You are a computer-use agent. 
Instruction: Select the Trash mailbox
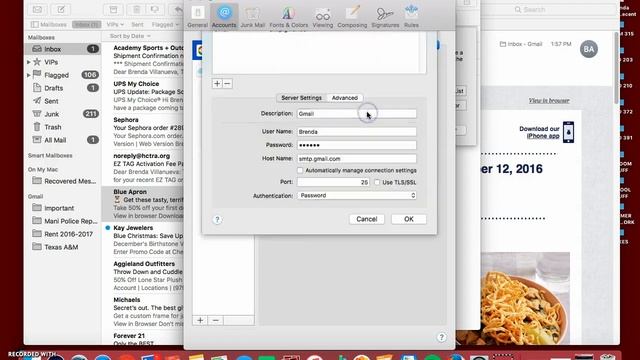[62, 127]
